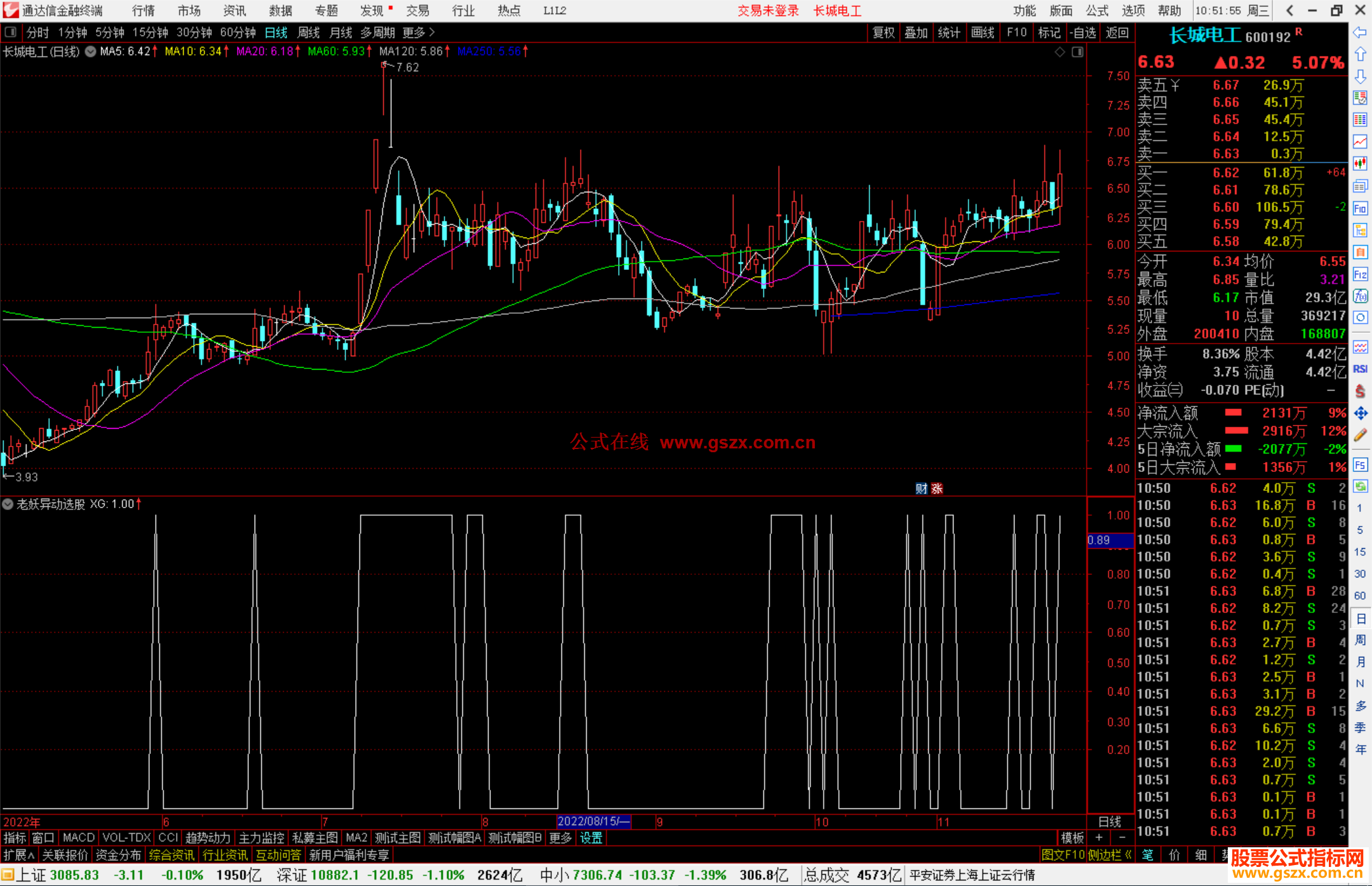Click the red S dollar icon
The height and width of the screenshot is (886, 1372).
[1360, 391]
